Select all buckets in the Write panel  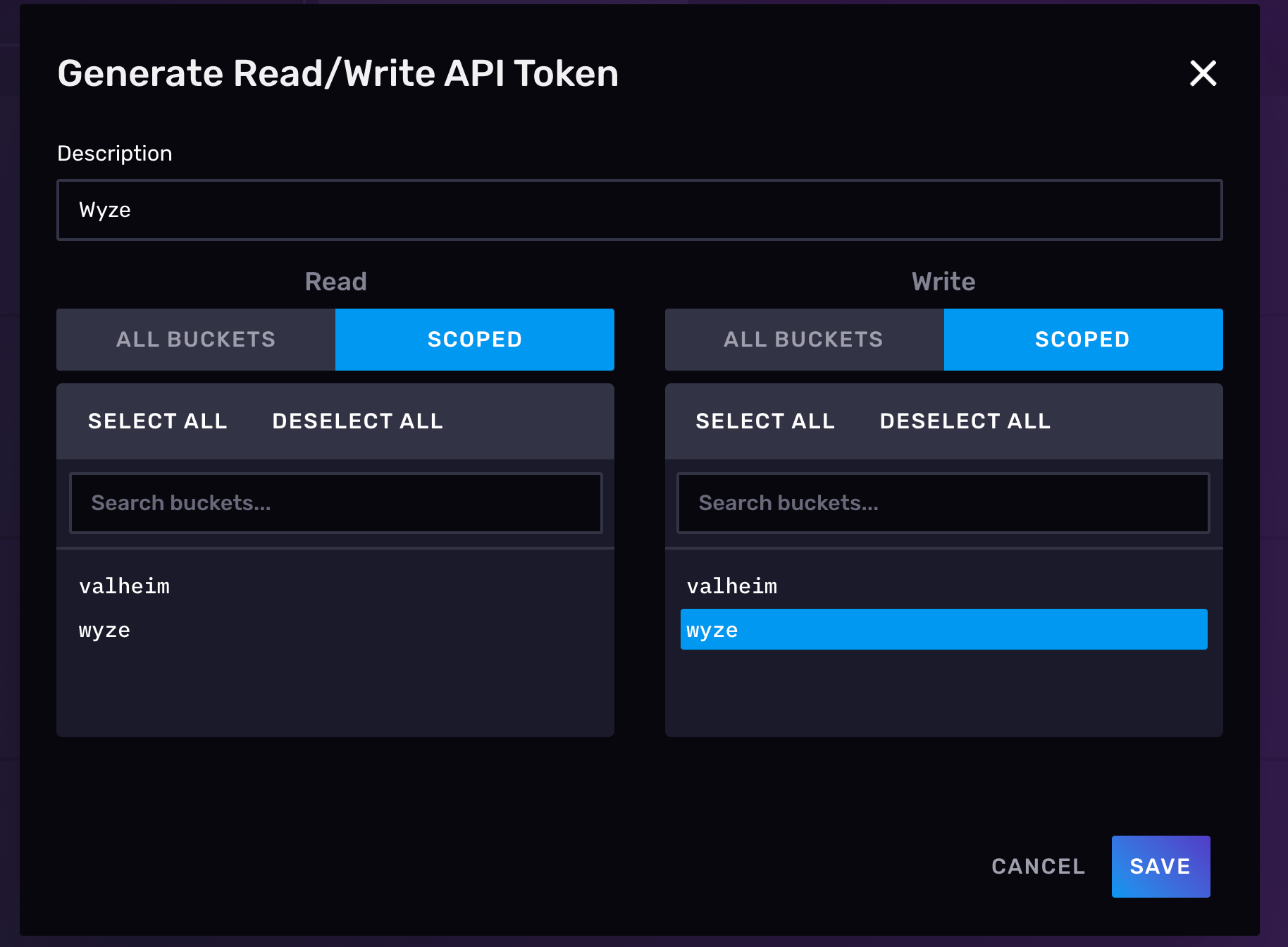pos(765,421)
